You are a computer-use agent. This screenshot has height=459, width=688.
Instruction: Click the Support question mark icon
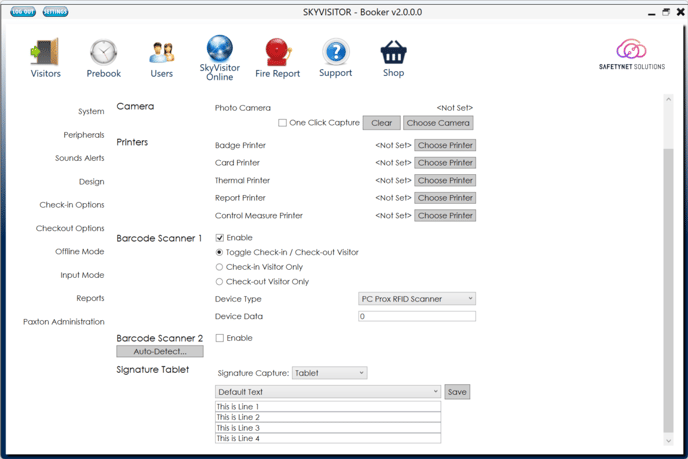point(336,53)
